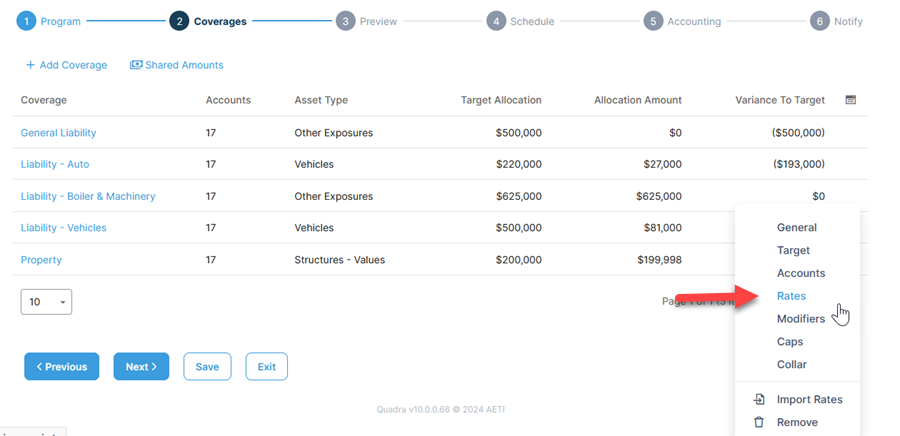
Task: Select Caps menu option
Action: 790,342
